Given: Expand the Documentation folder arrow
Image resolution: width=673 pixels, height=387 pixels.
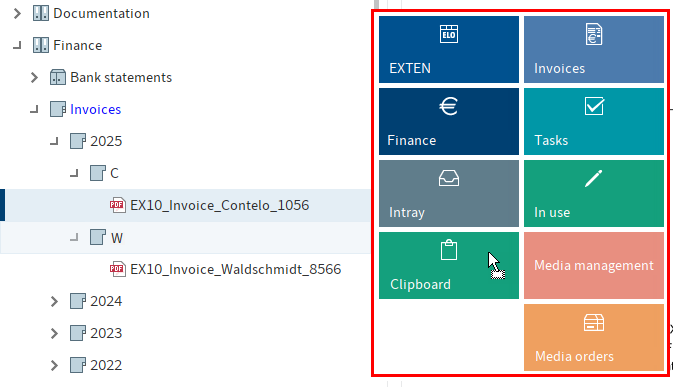Looking at the screenshot, I should tap(17, 13).
